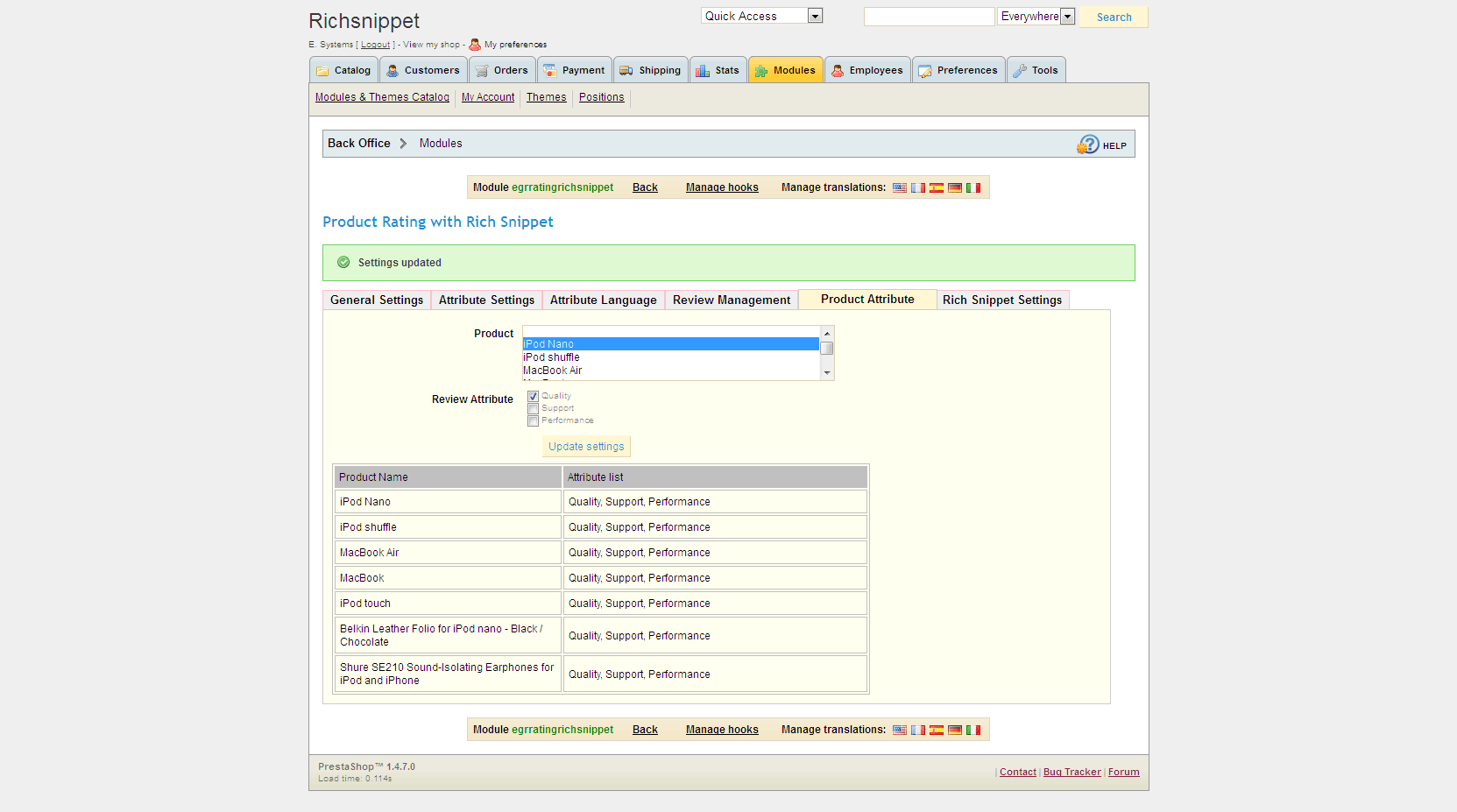Screen dimensions: 1457x812
Task: Switch to Rich Snippet Settings tab
Action: (1002, 300)
